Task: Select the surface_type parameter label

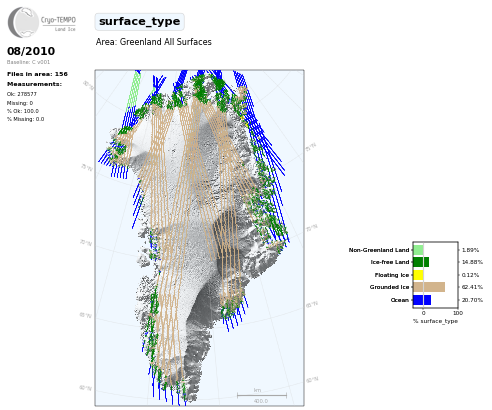Action: point(140,22)
